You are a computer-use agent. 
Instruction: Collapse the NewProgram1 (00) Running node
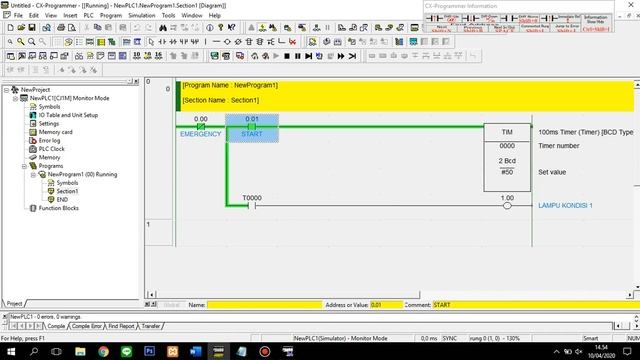click(33, 175)
